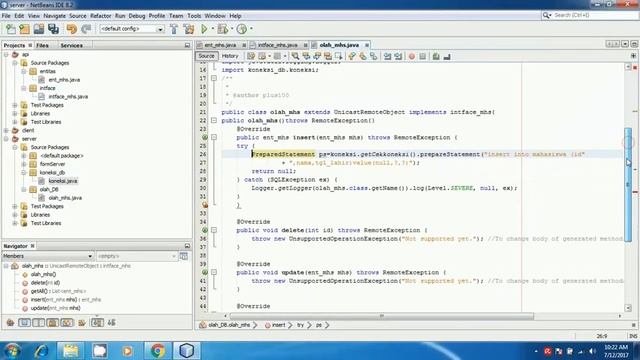Screen dimensions: 640x360
Task: Switch to the intface_mhs.java editor tab
Action: coord(278,45)
